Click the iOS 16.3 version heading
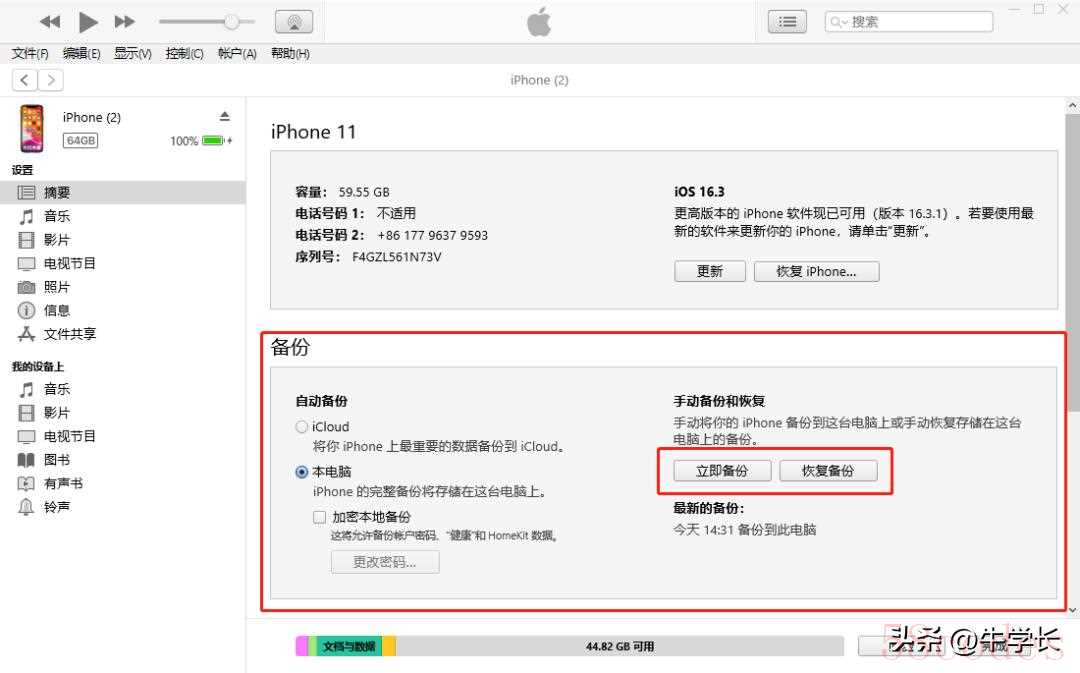Screen dimensions: 1080x673 click(699, 191)
